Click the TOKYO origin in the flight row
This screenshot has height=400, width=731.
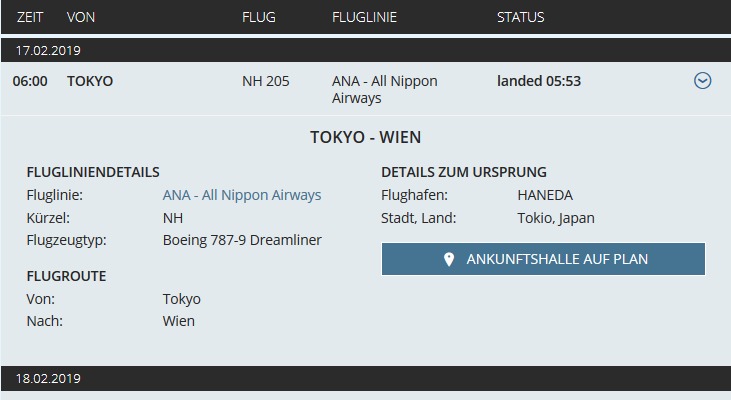pyautogui.click(x=90, y=81)
